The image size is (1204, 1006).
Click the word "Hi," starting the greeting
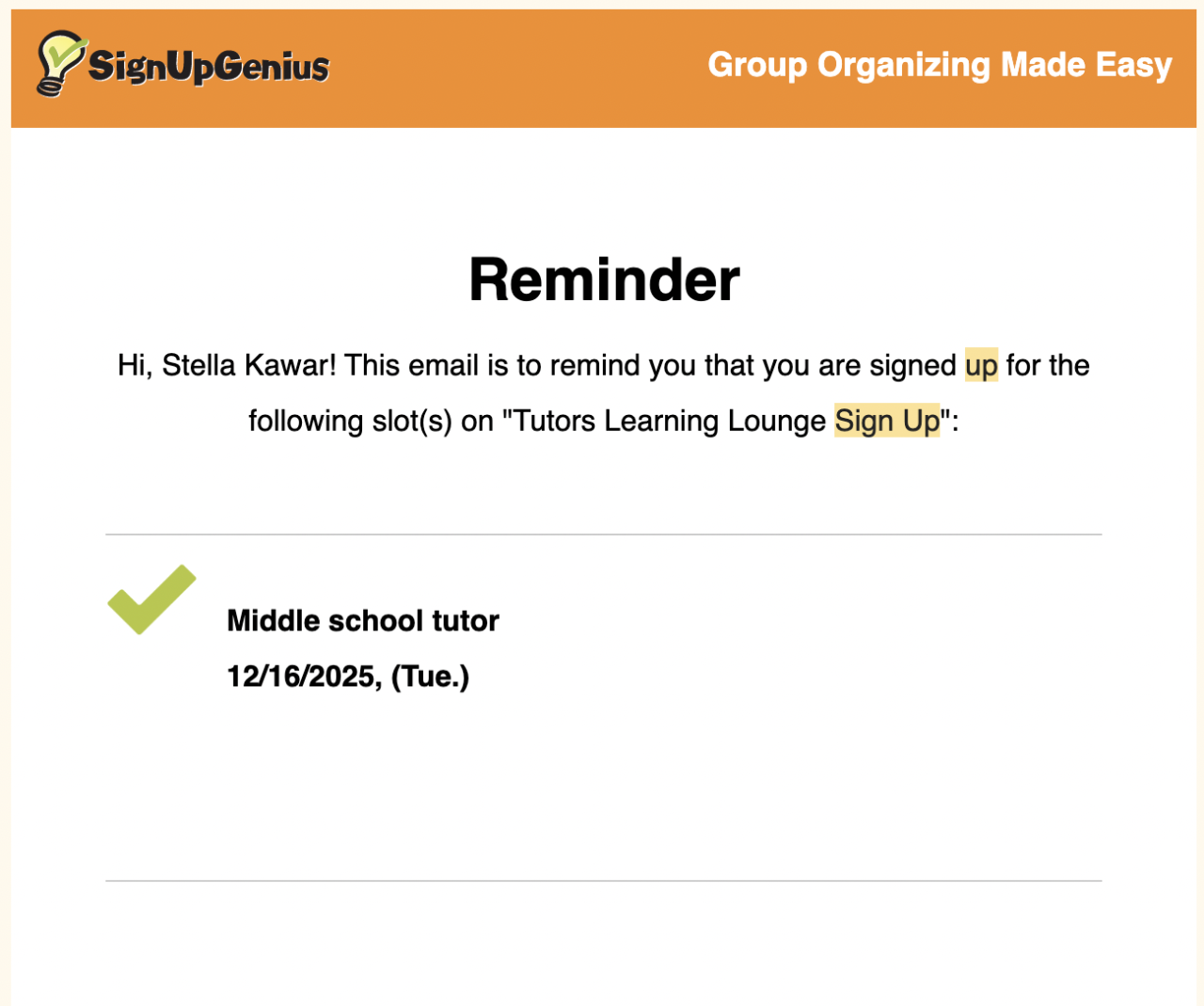[x=135, y=365]
